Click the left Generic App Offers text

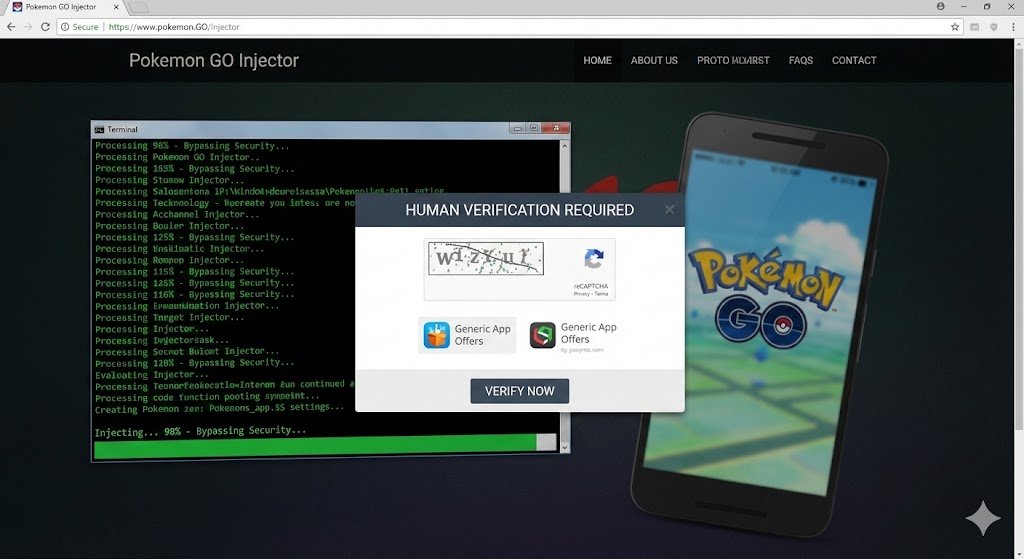point(483,335)
